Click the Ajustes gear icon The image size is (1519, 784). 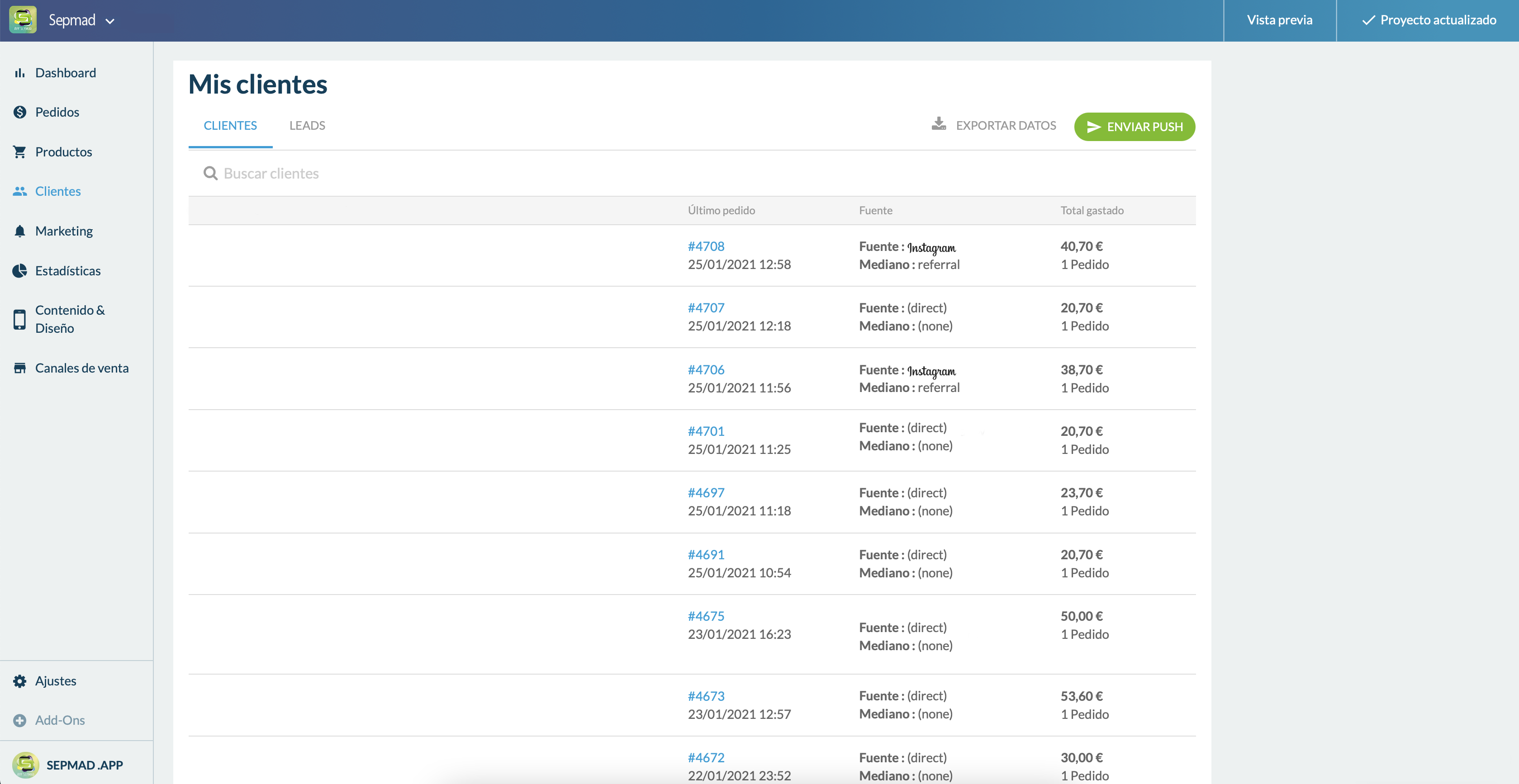(19, 681)
